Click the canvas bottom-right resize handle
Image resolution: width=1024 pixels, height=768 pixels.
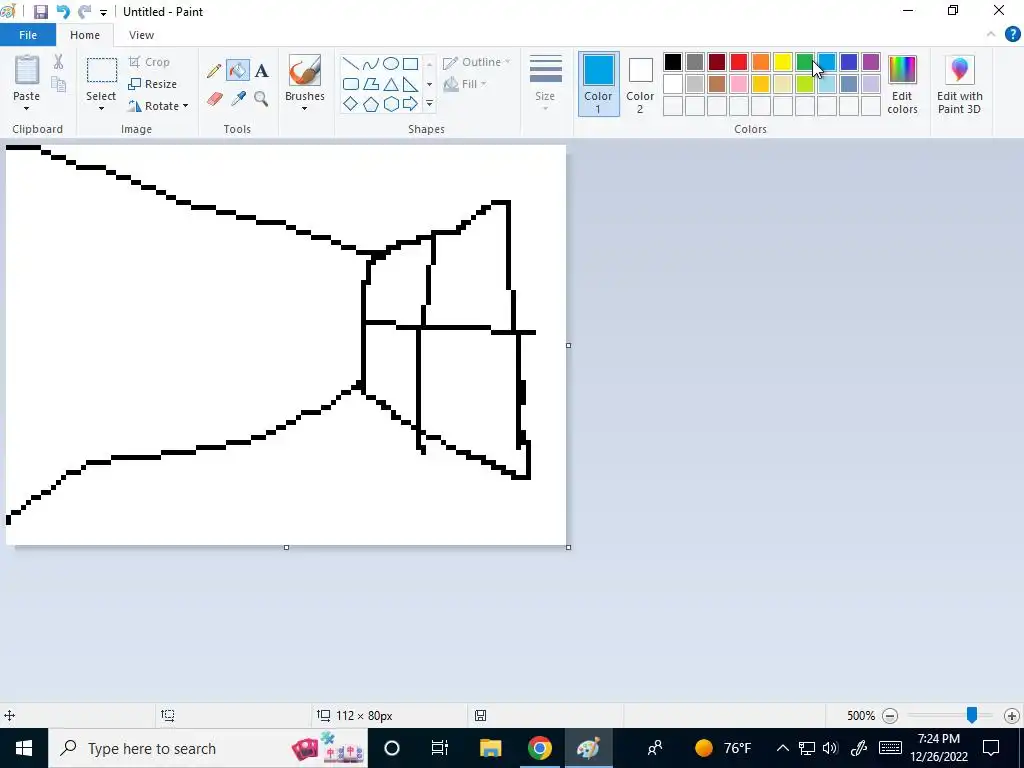(x=568, y=547)
